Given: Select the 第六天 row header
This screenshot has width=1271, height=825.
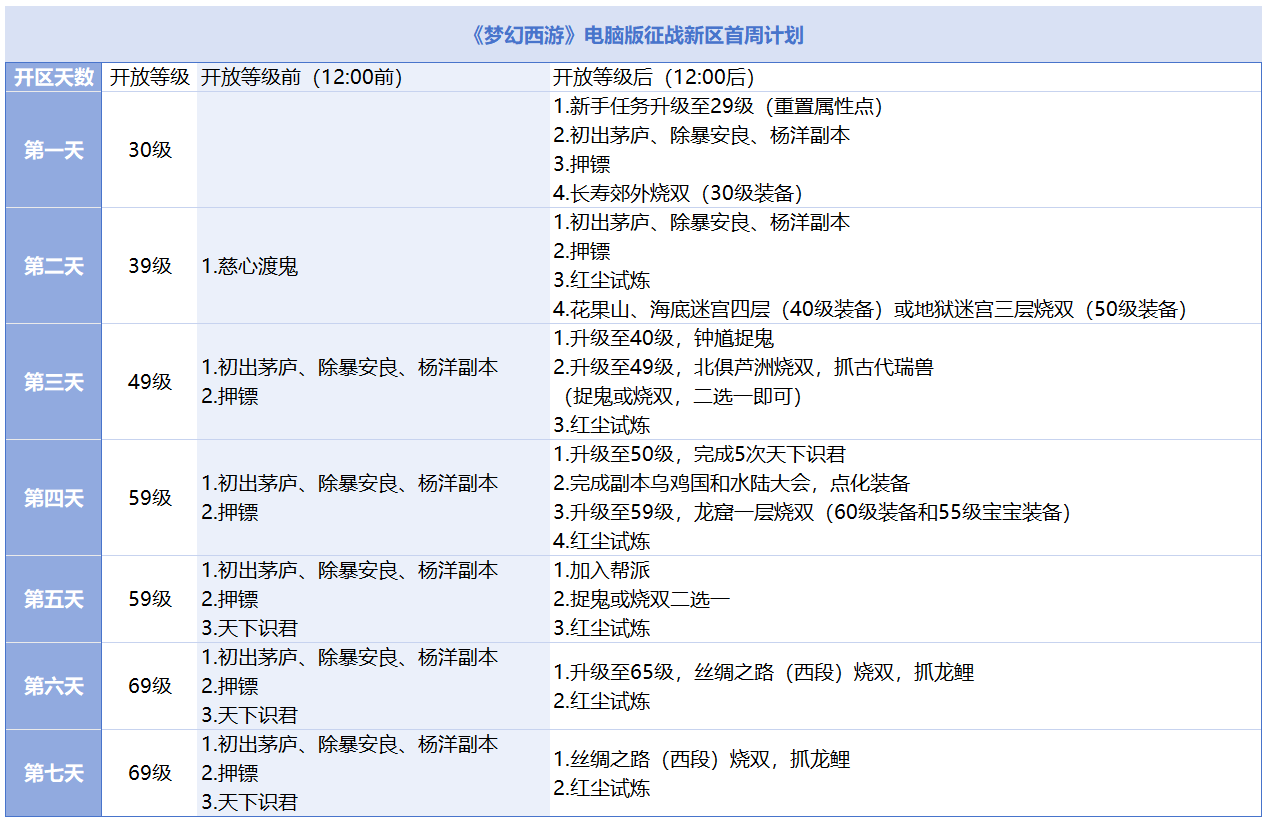Looking at the screenshot, I should coord(53,686).
